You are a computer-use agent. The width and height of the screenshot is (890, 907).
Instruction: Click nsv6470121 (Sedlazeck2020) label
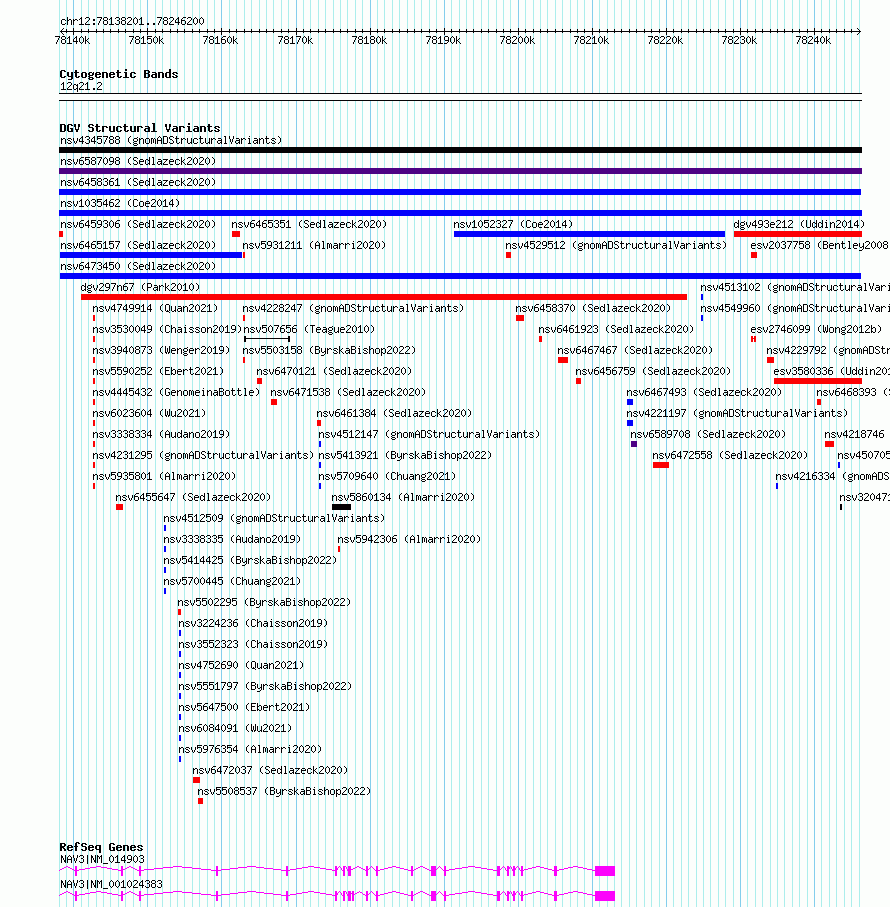[x=334, y=371]
